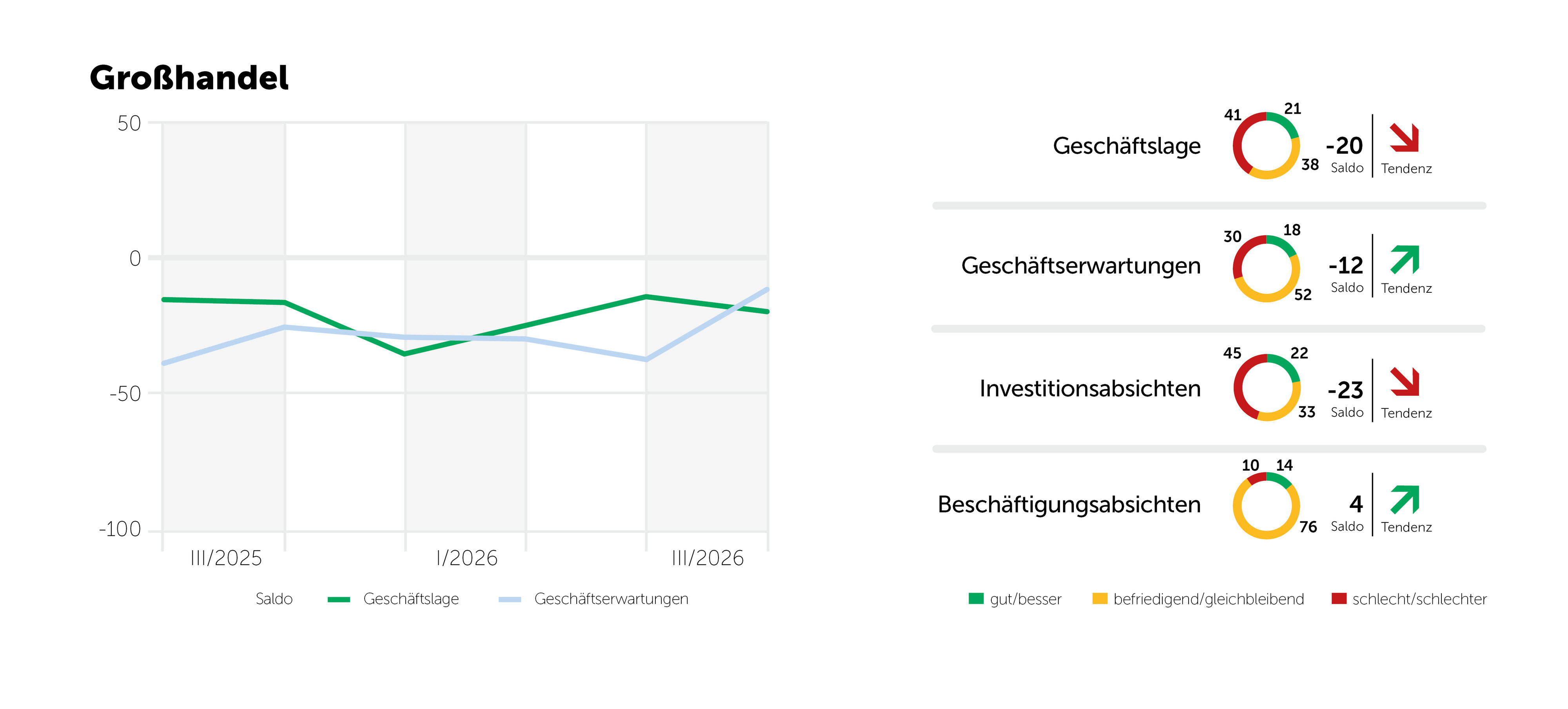Click the Beschäftigungsabsichten row label
Screen dimensions: 1568x709
coord(1069,505)
